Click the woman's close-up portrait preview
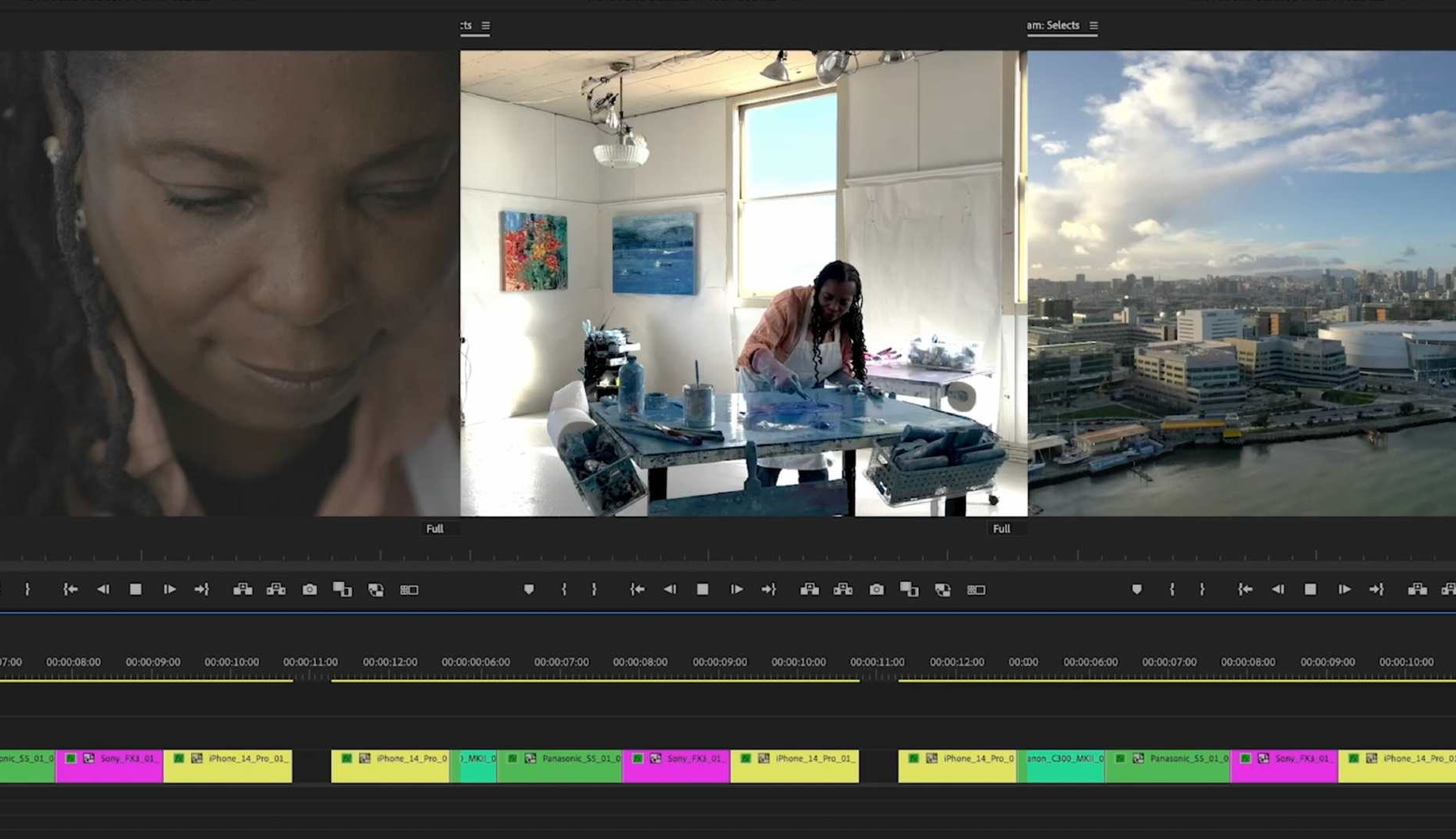This screenshot has height=839, width=1456. tap(230, 284)
